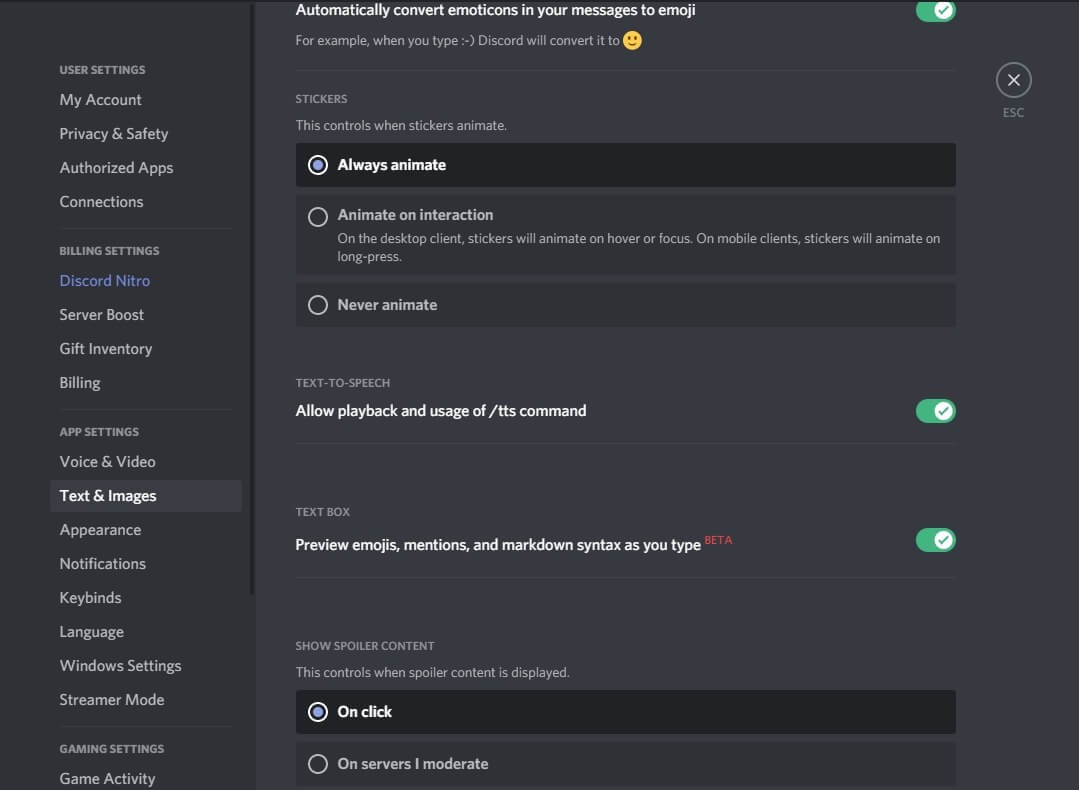The height and width of the screenshot is (790, 1079).
Task: Turn off markdown preview as you type
Action: [x=935, y=540]
